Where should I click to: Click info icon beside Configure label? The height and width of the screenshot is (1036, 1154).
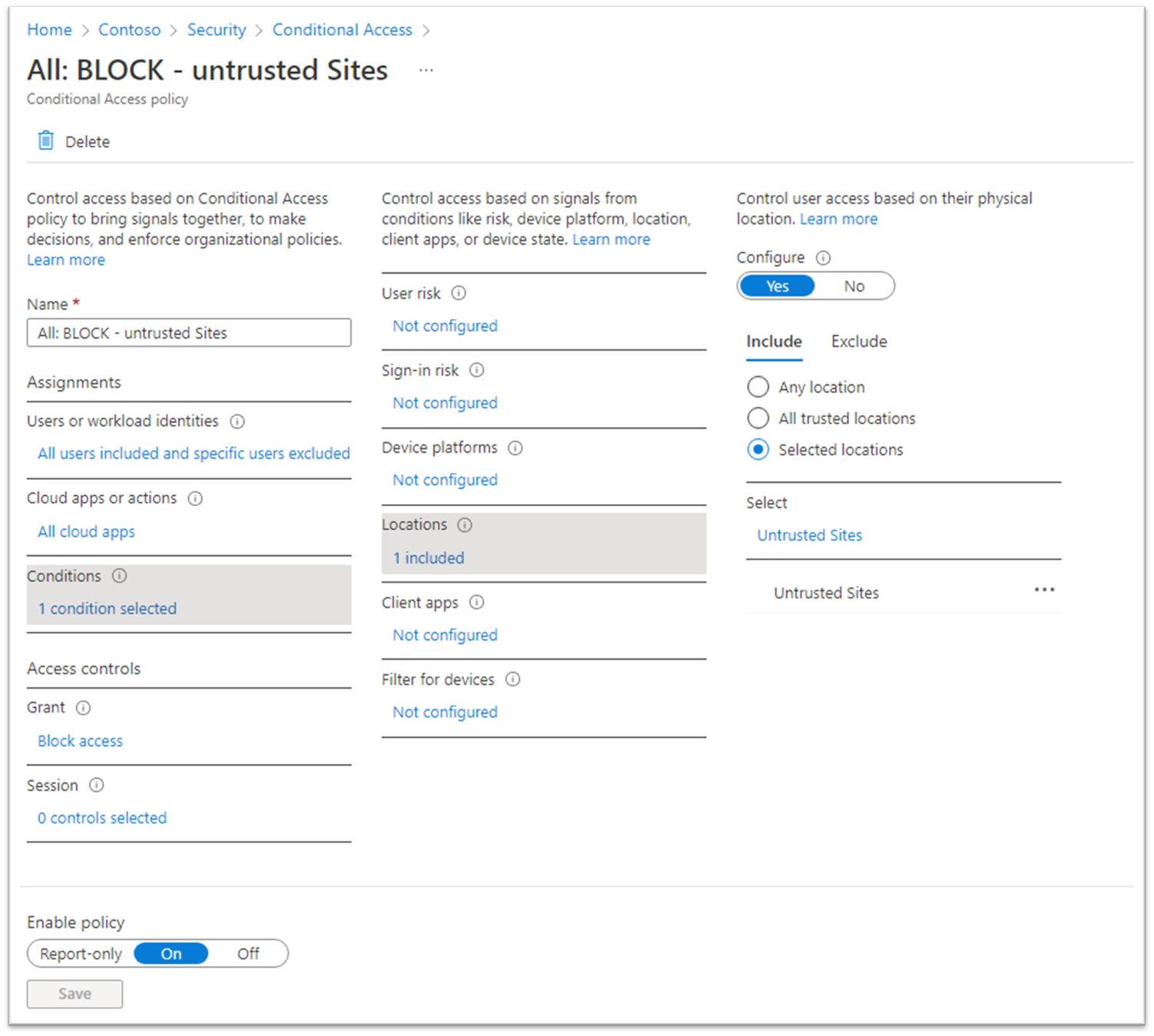[x=823, y=257]
